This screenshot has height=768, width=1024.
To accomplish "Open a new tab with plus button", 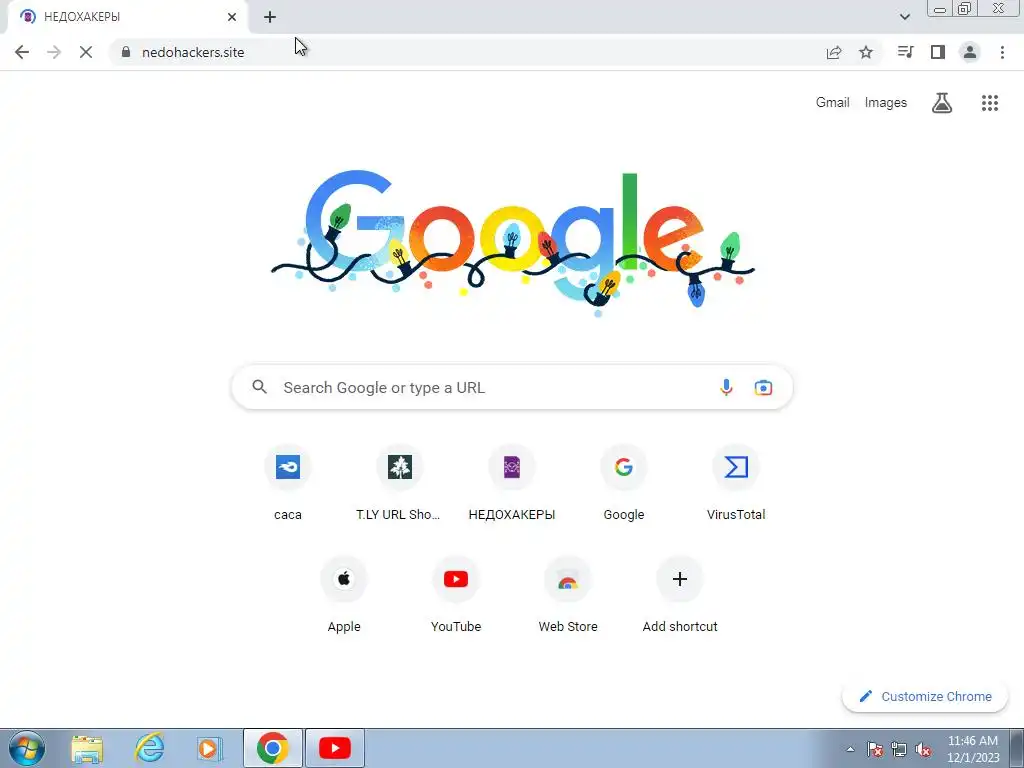I will 270,17.
